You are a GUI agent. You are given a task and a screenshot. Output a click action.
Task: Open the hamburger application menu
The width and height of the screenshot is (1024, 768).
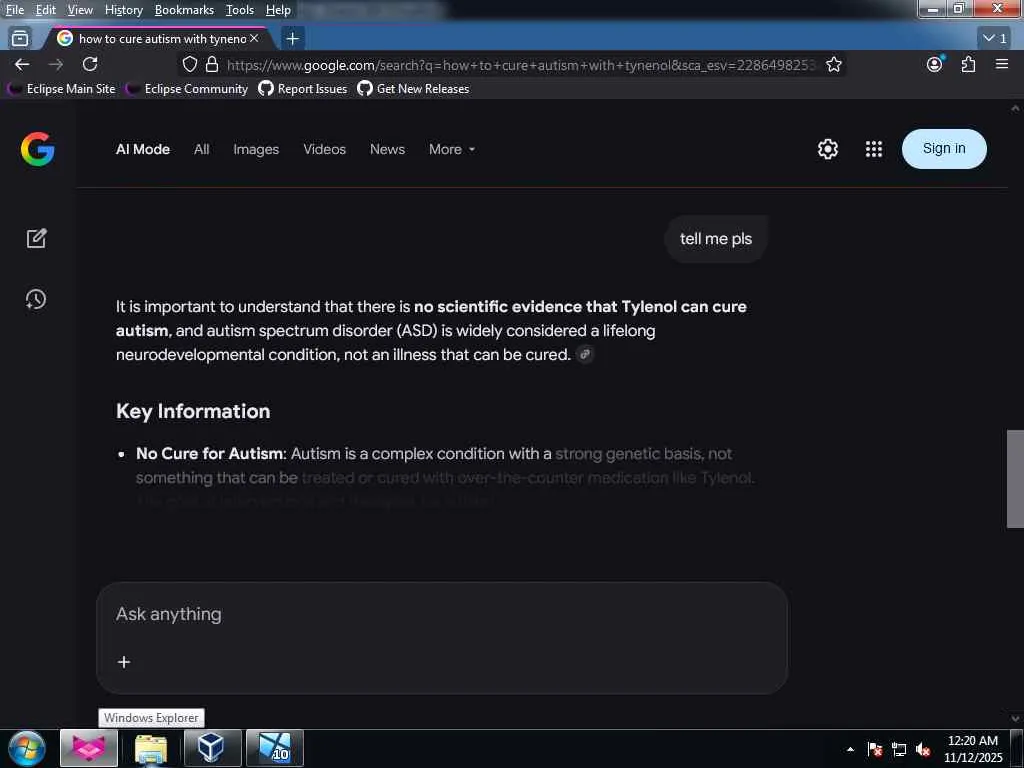click(x=1002, y=64)
